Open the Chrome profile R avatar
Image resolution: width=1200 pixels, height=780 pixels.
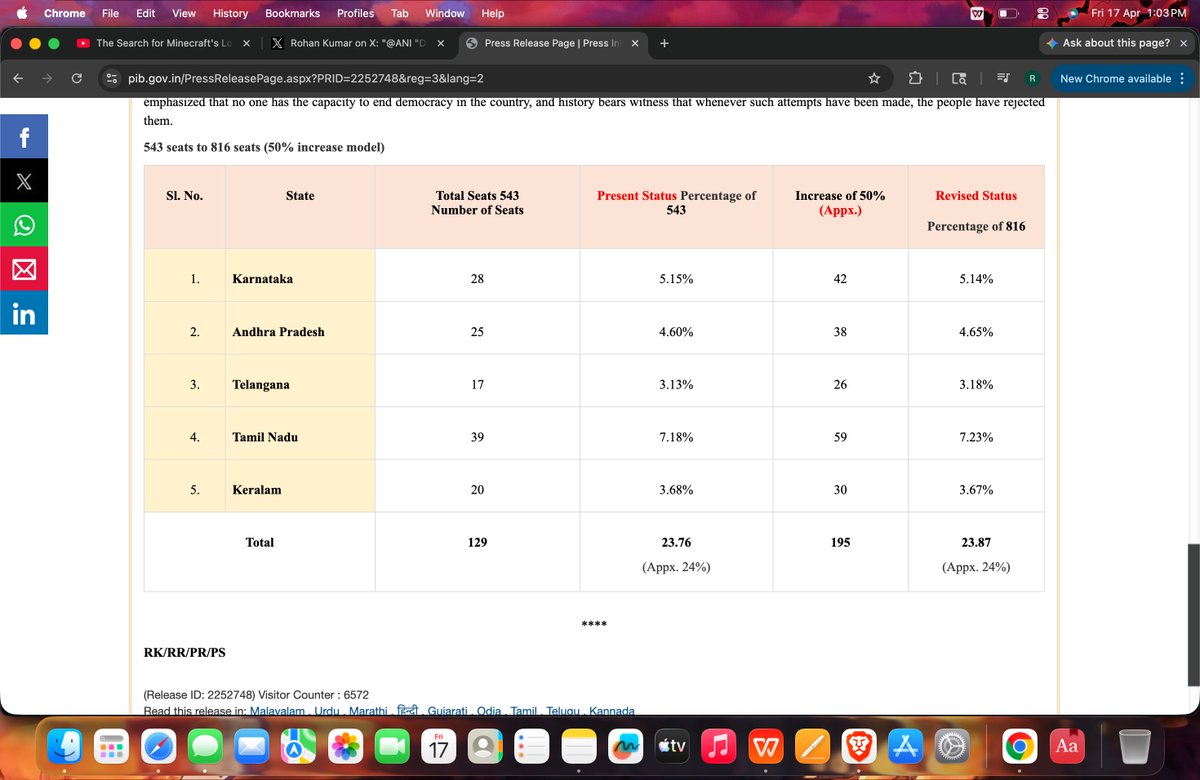pos(1032,78)
